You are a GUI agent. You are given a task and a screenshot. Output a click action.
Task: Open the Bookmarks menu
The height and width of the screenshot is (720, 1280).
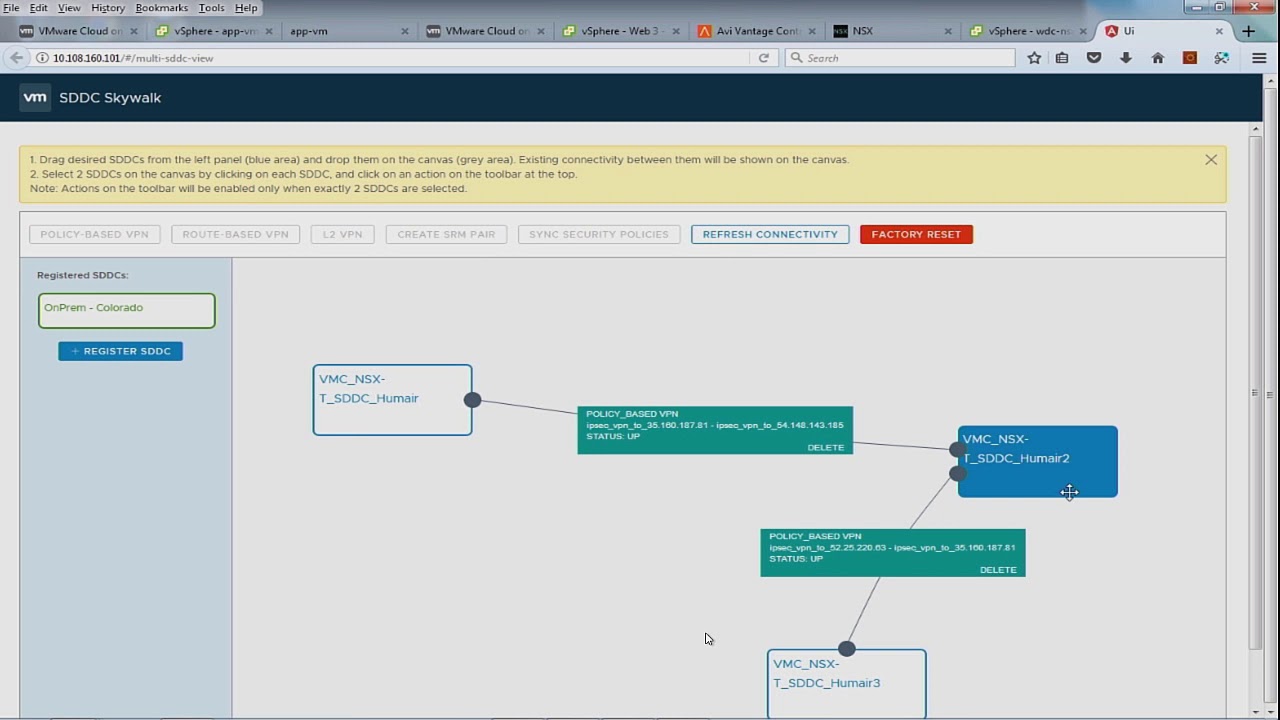pos(161,8)
